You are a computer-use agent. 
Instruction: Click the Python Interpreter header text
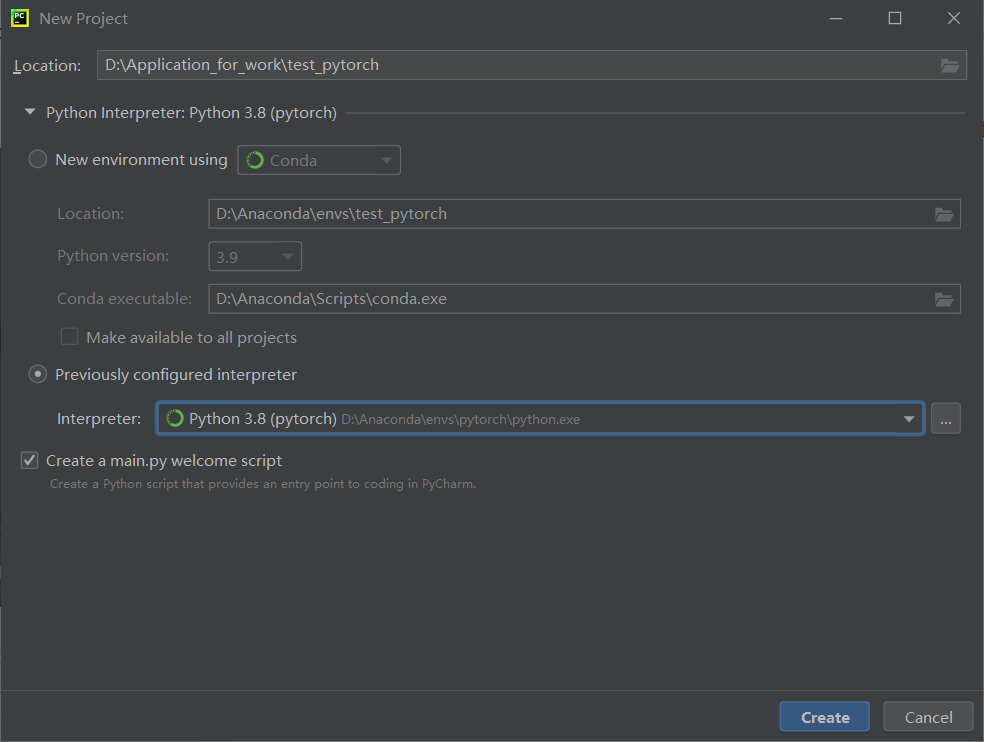pyautogui.click(x=191, y=112)
